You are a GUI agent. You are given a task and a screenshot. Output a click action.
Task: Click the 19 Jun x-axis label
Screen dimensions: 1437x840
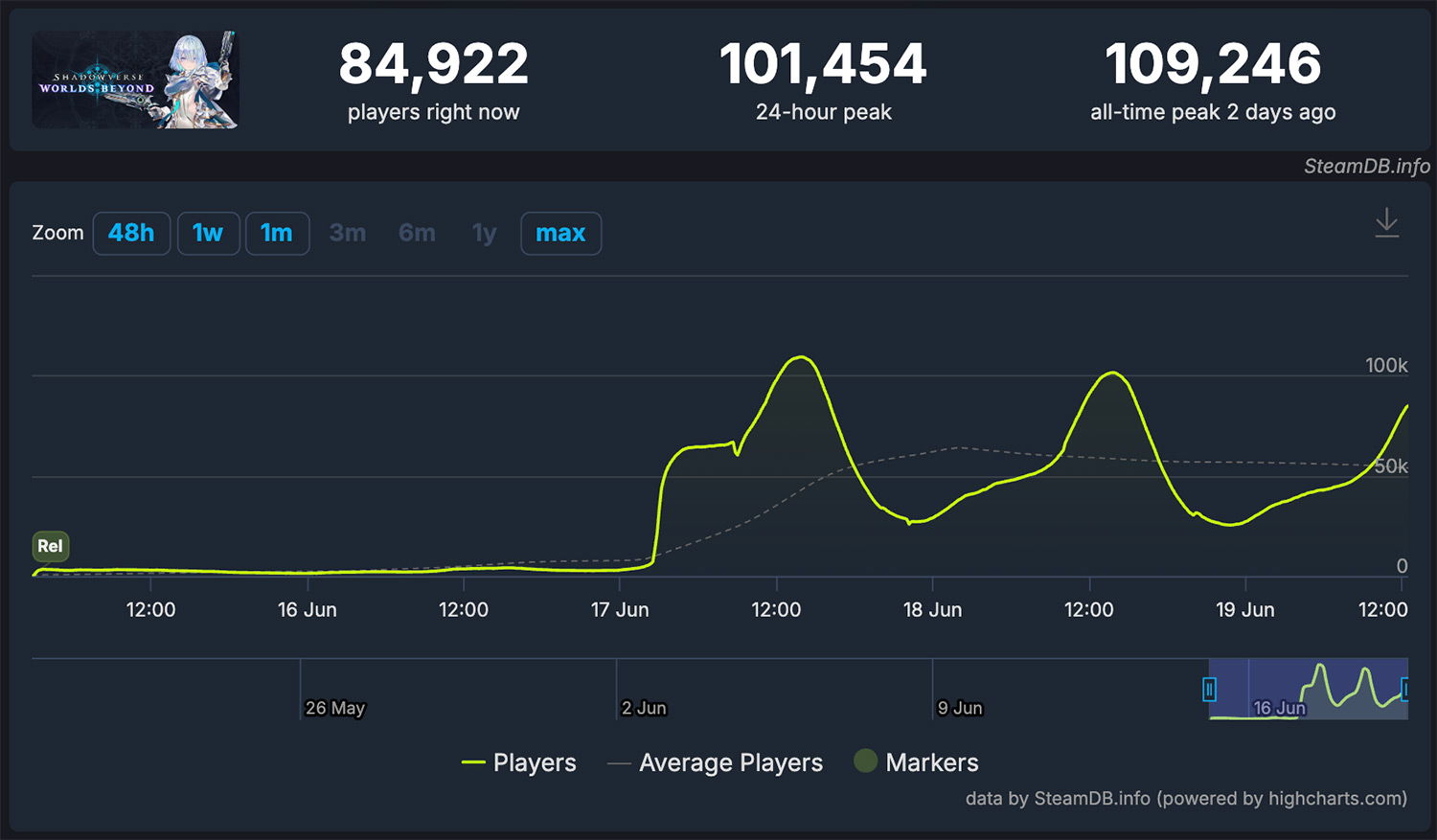[x=1244, y=609]
